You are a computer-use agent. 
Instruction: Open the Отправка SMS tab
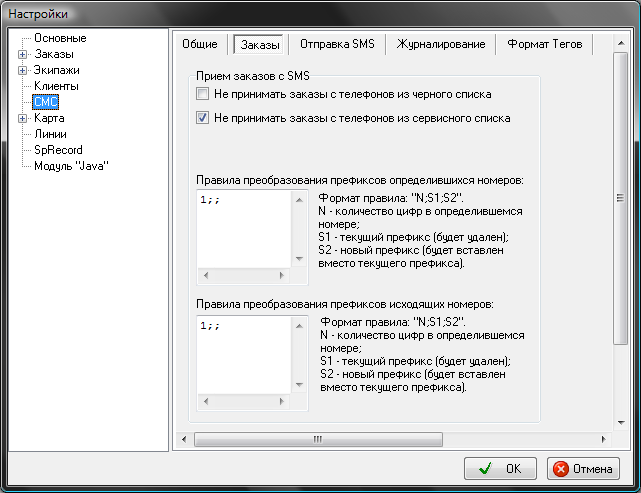(336, 44)
